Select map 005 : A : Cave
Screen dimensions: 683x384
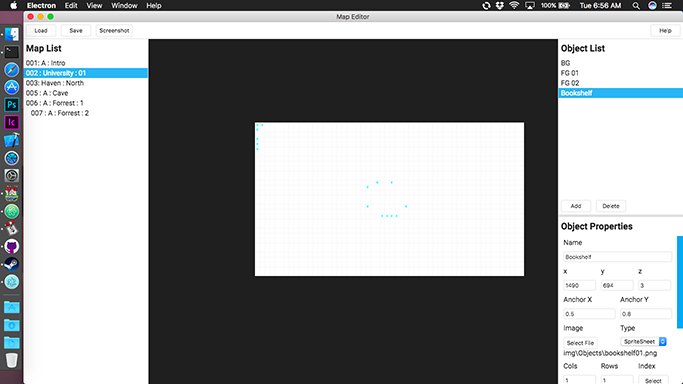(86, 93)
